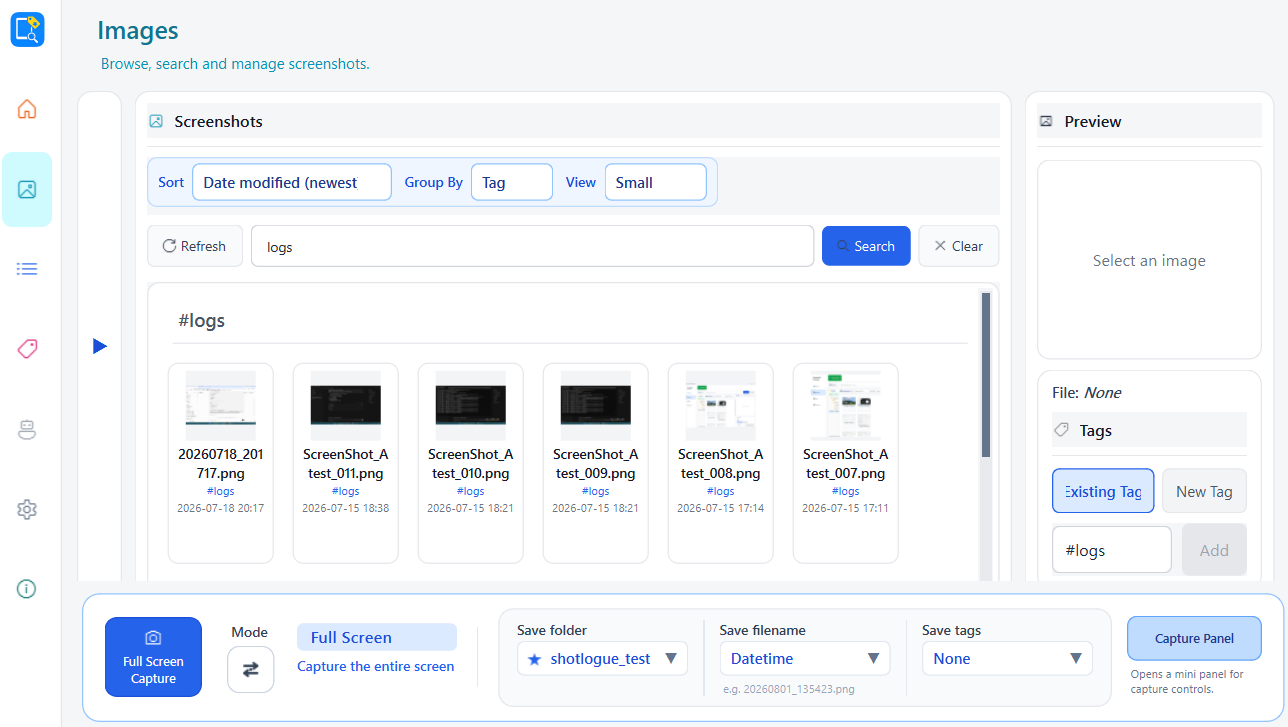Open the Capture Panel button
Screen dimensions: 1288x727
(1194, 638)
